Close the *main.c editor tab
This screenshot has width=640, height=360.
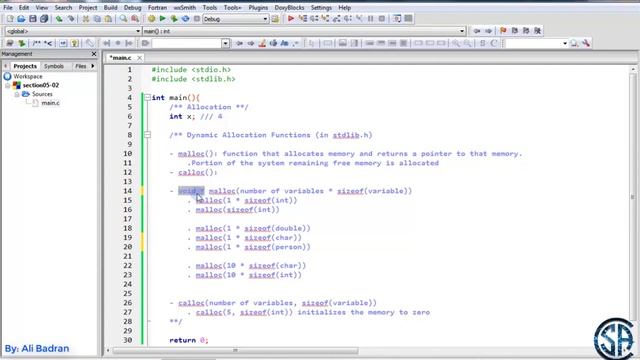(x=139, y=58)
